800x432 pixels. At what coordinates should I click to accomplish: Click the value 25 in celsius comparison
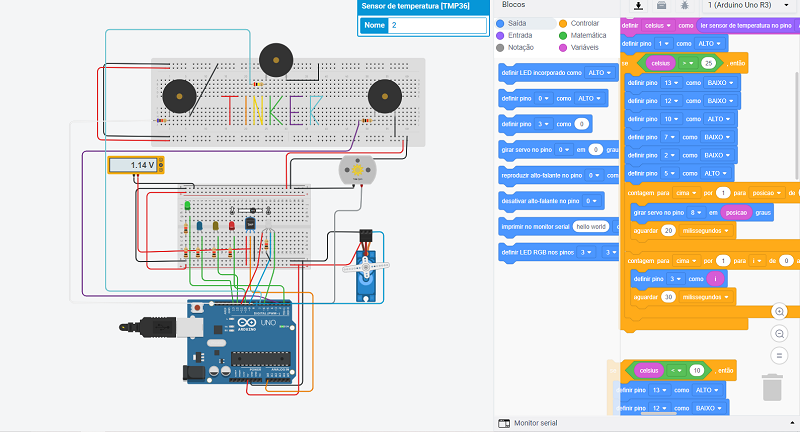point(708,64)
